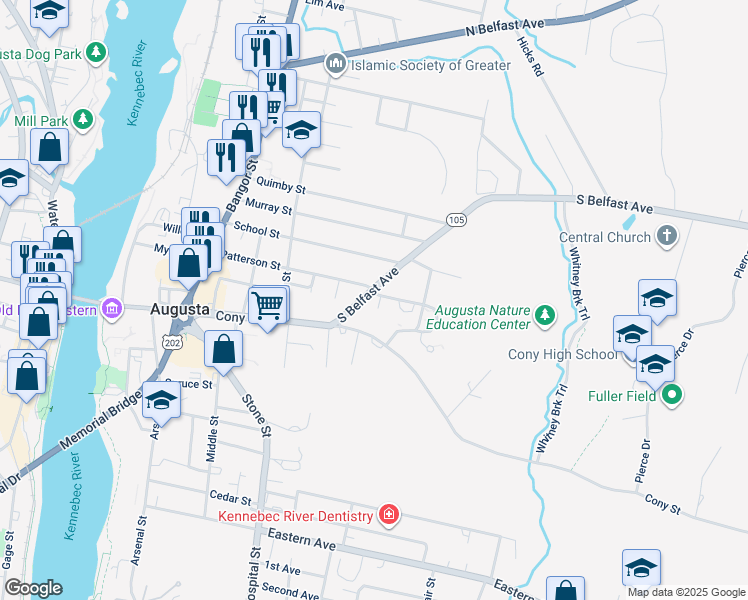
Task: Click the Central Church cross icon
Action: click(666, 236)
